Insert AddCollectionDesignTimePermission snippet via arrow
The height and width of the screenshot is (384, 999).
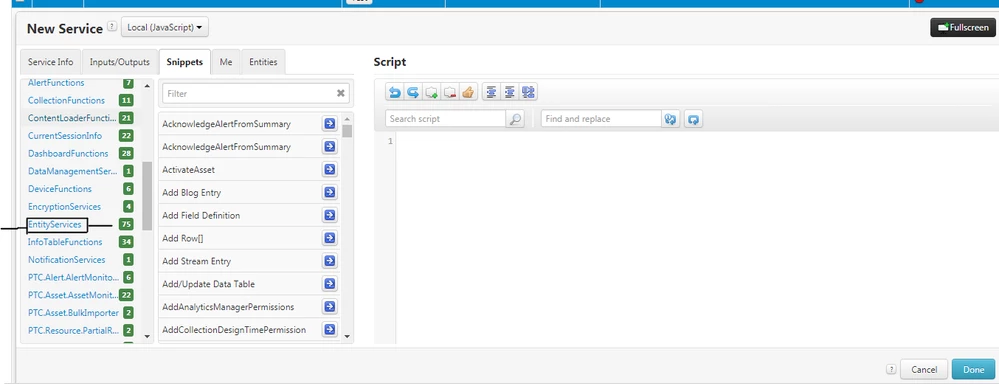[x=329, y=330]
